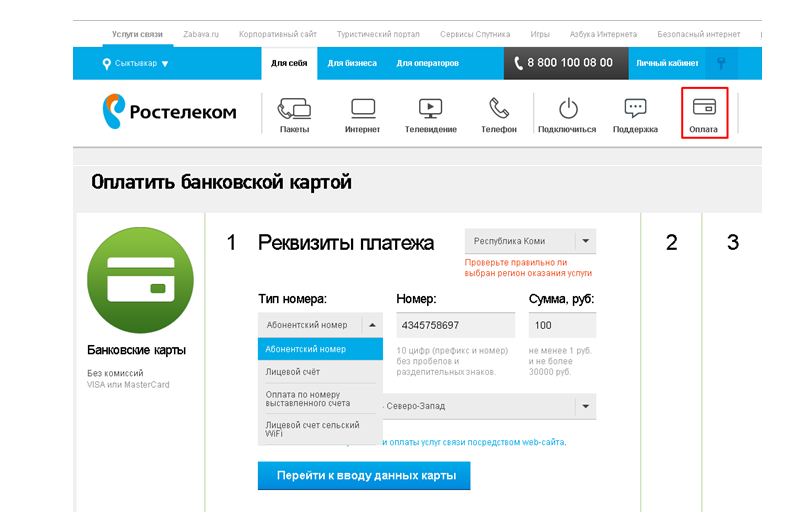The height and width of the screenshot is (517, 793).
Task: Click the Оплата card icon
Action: pyautogui.click(x=703, y=108)
